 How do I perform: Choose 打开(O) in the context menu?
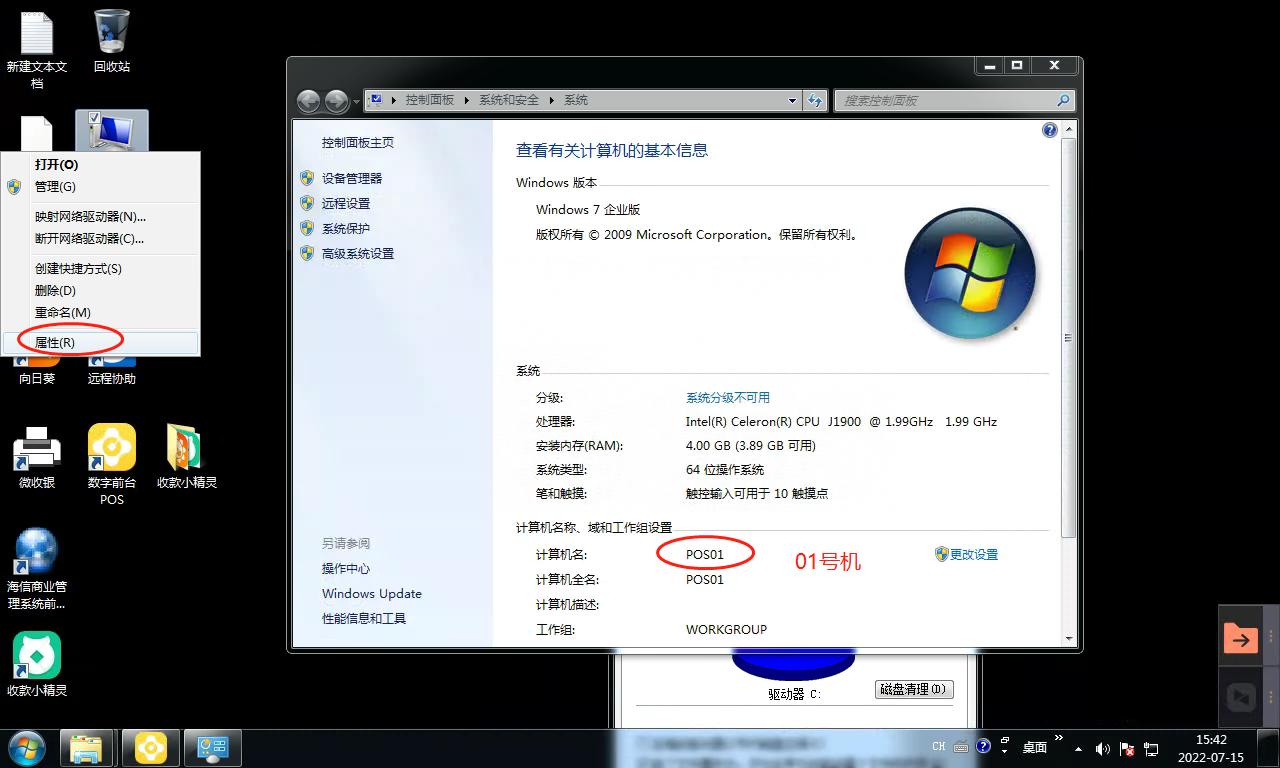pyautogui.click(x=100, y=164)
